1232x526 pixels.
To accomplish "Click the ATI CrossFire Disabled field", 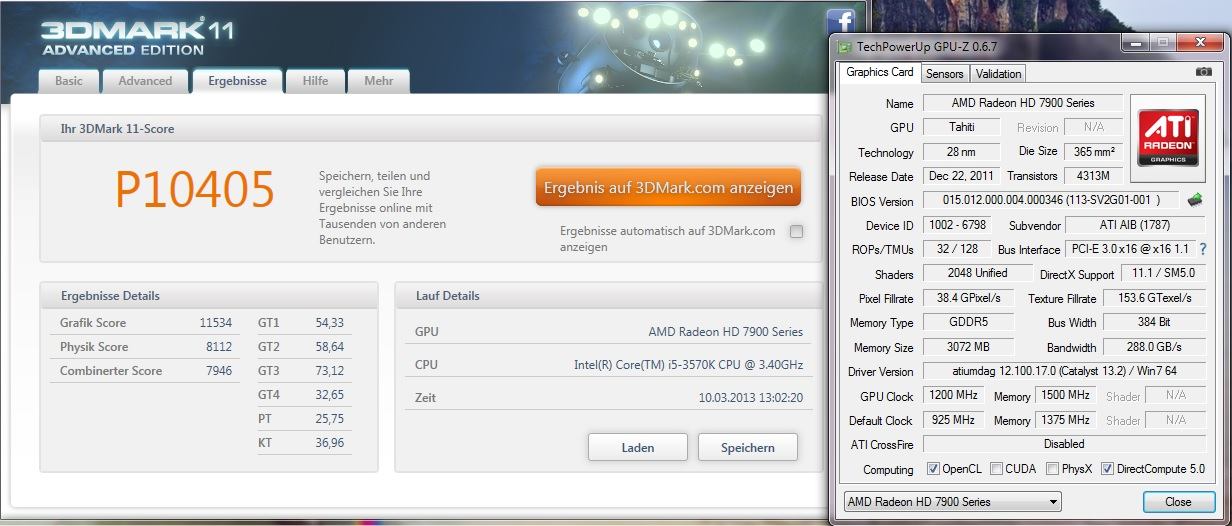I will tap(1064, 444).
